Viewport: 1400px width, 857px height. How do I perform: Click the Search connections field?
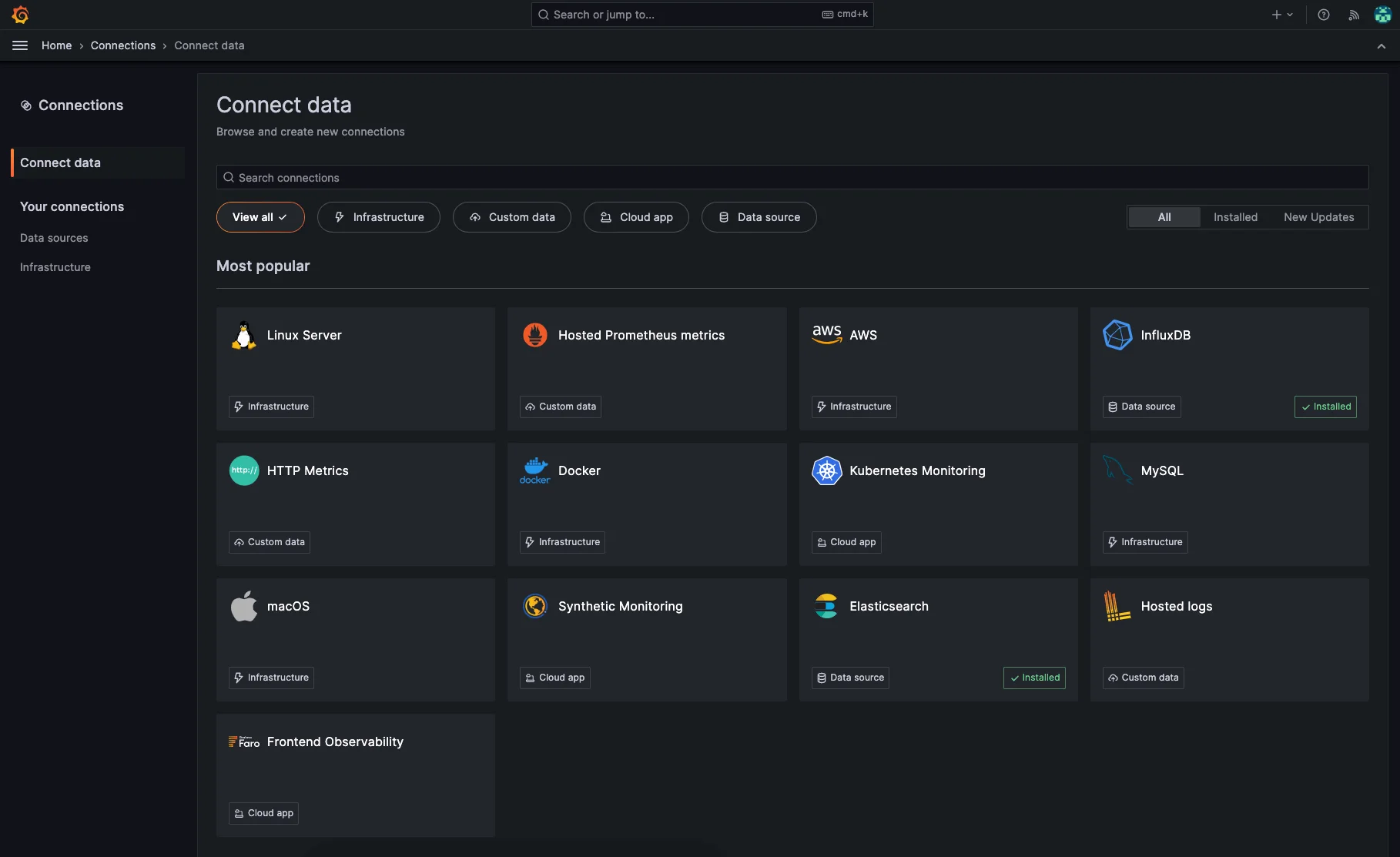(x=792, y=178)
